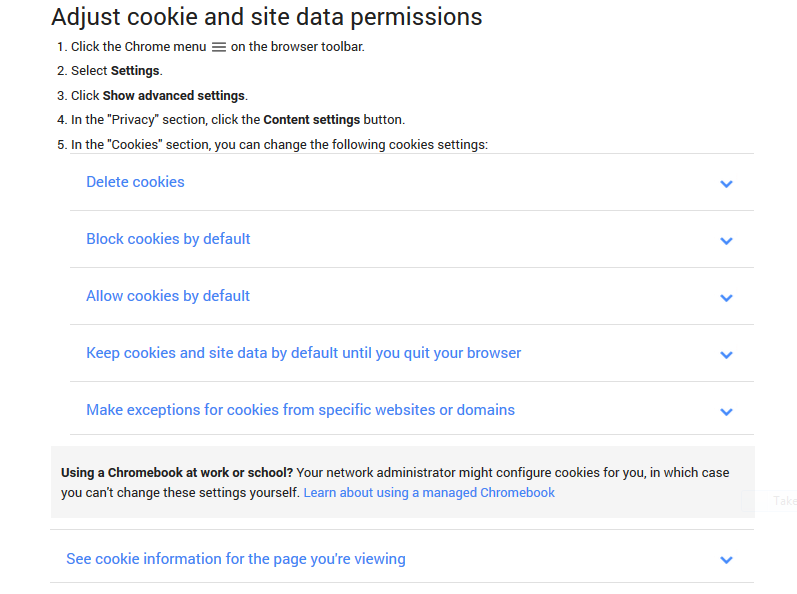This screenshot has width=797, height=594.
Task: Click the bold Content settings text
Action: pos(312,119)
